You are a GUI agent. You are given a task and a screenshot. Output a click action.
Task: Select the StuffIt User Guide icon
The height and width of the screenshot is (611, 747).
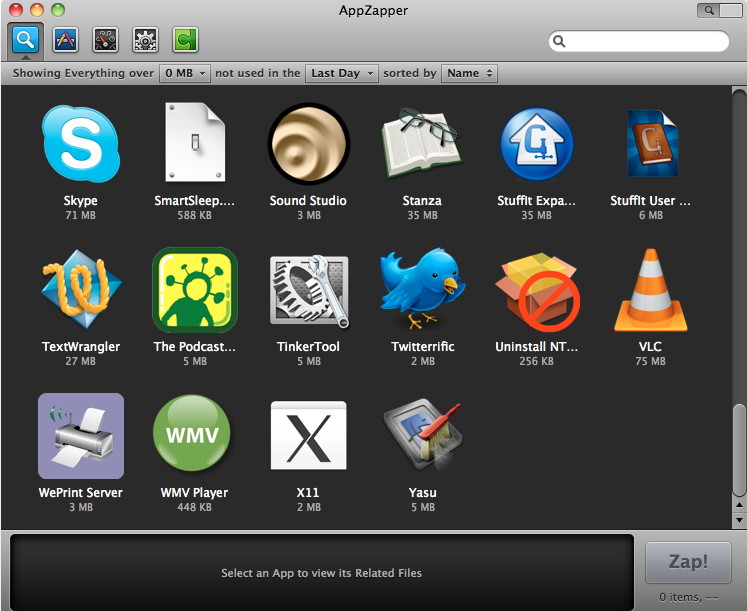pos(652,143)
